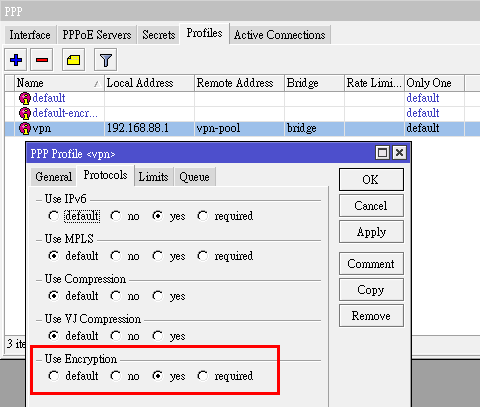Maximize the PPP Profile vpn dialog
This screenshot has height=407, width=480.
coord(382,153)
